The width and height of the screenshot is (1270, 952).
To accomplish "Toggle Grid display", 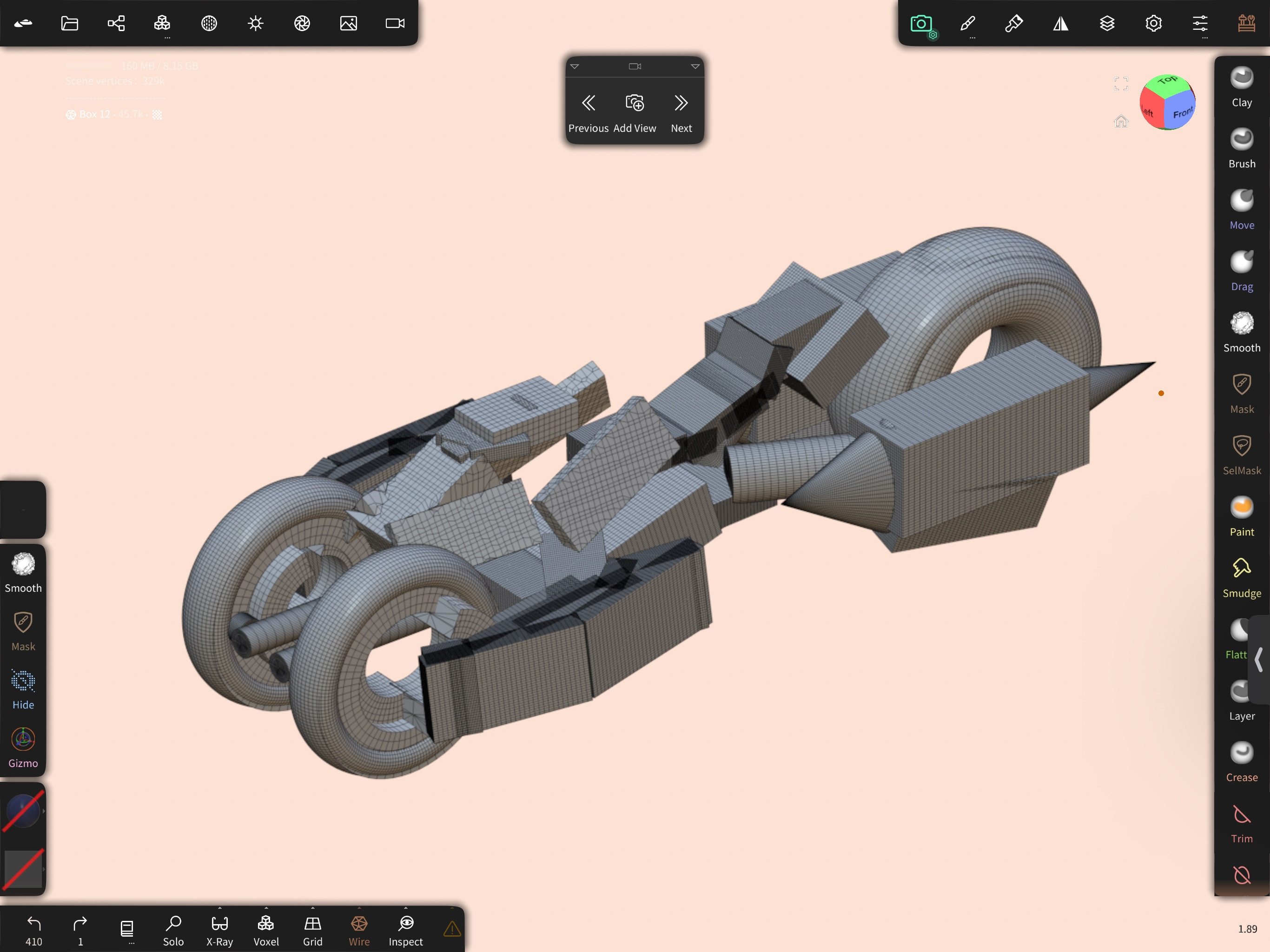I will (x=313, y=930).
